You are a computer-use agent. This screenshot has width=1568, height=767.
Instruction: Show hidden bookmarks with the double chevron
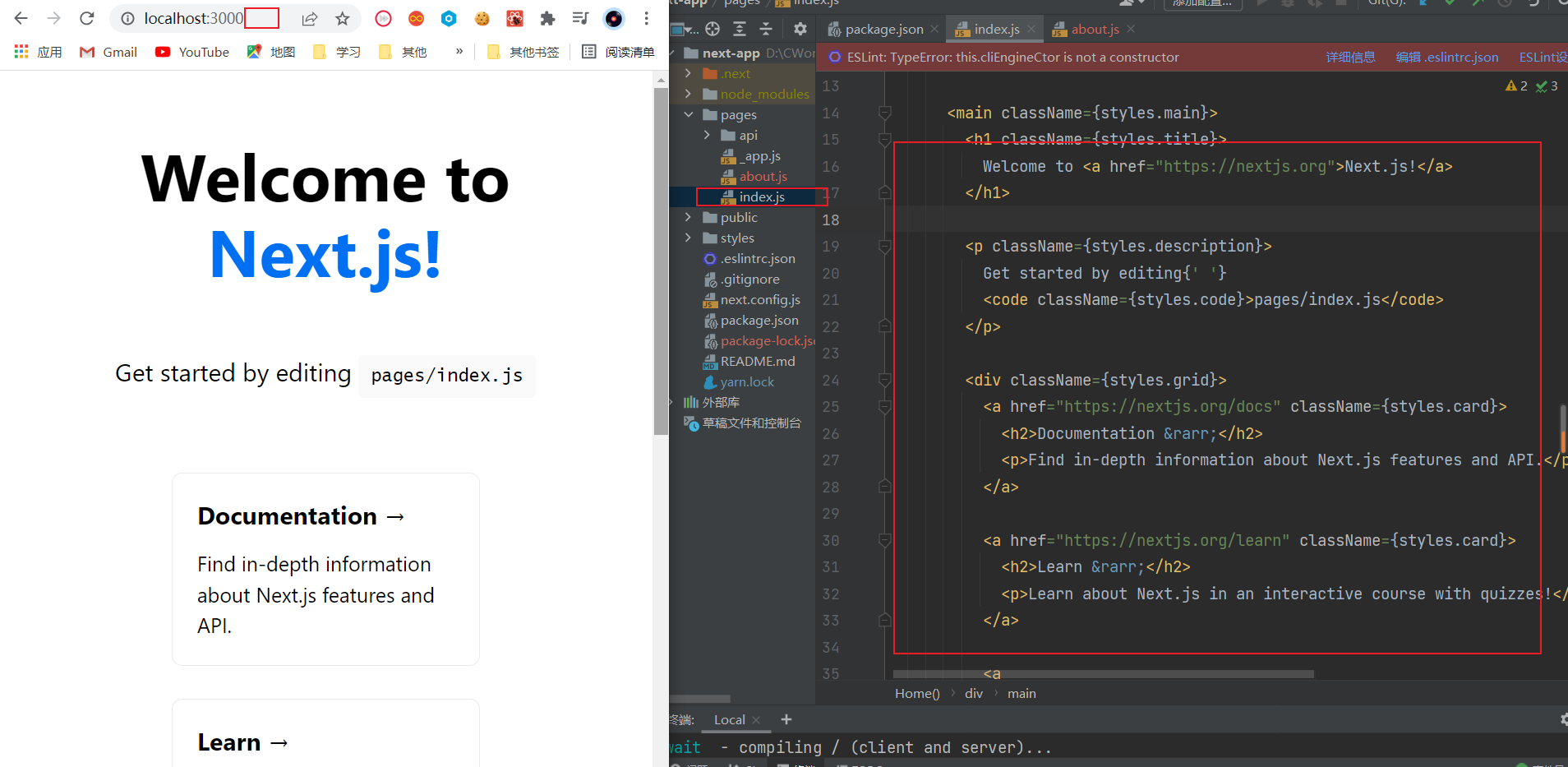pos(459,51)
